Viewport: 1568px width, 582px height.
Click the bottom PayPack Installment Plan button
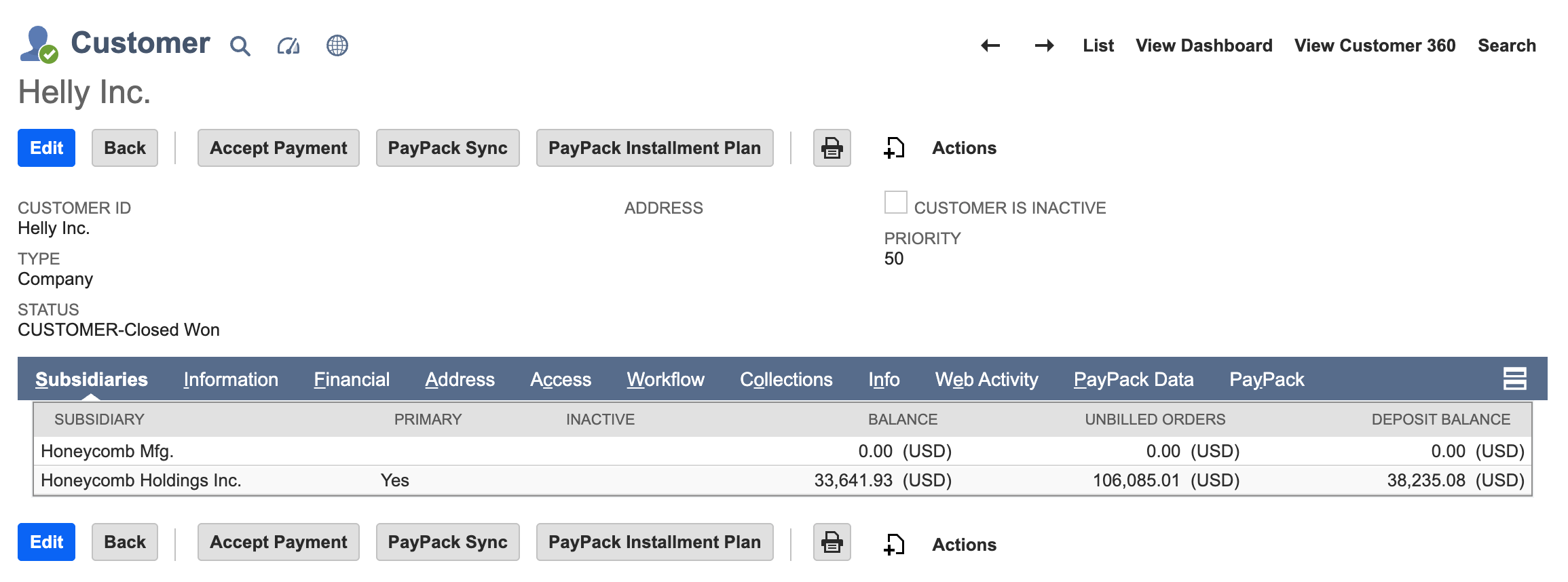coord(654,543)
